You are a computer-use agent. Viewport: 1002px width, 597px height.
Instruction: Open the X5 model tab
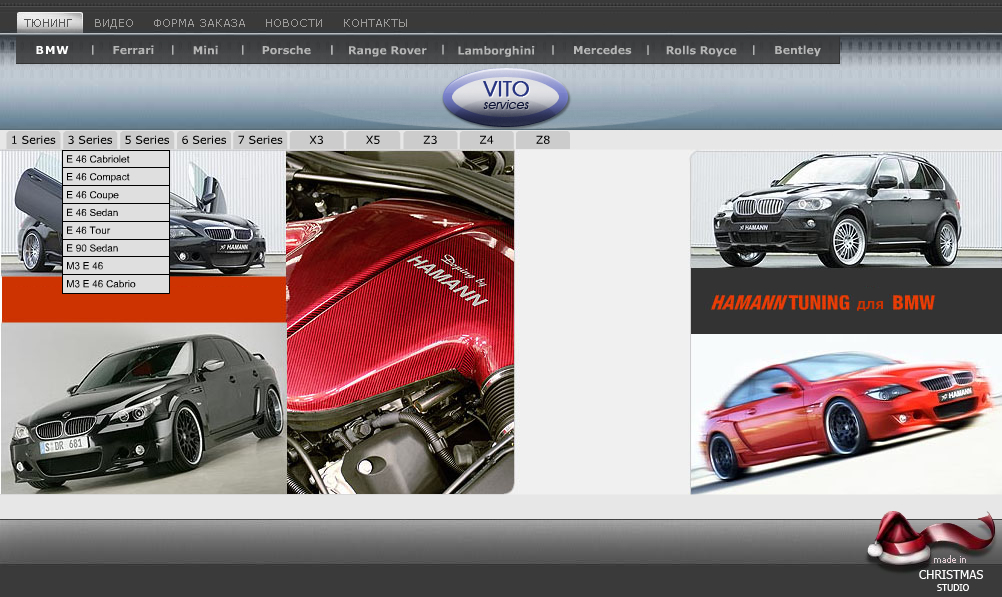[373, 140]
